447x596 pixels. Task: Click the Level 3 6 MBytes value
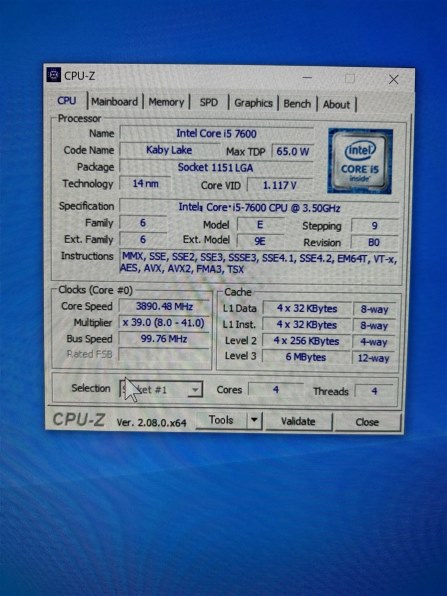click(x=306, y=357)
